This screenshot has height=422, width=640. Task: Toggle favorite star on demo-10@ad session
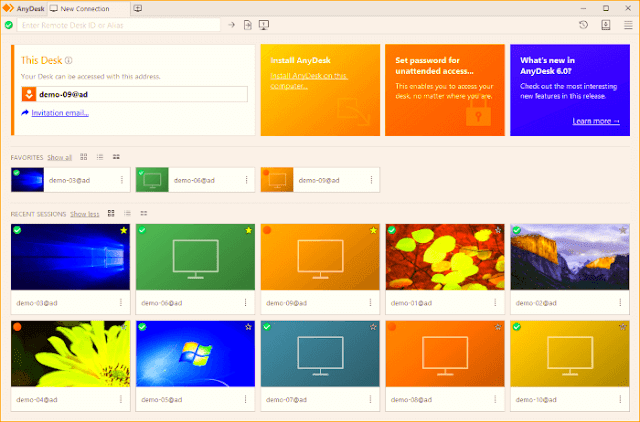point(623,327)
